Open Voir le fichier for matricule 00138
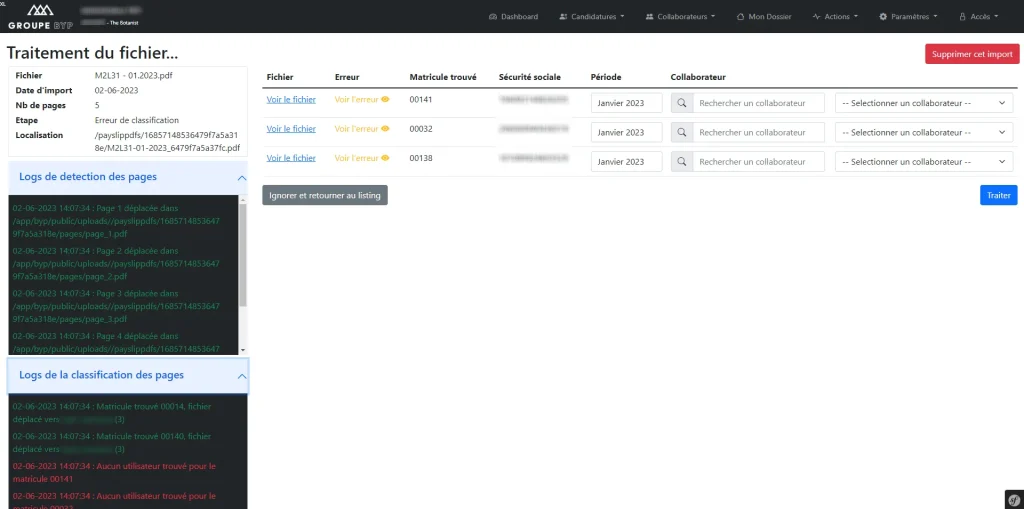Image resolution: width=1024 pixels, height=509 pixels. [291, 158]
